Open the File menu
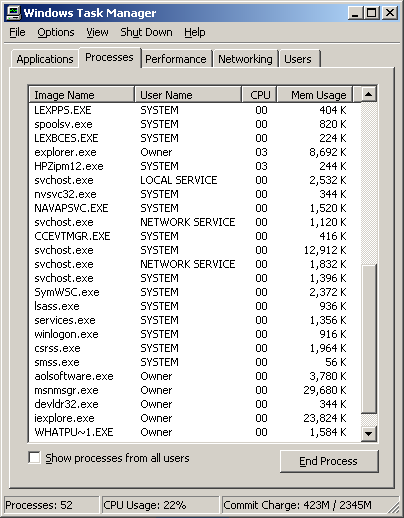Viewport: 404px width, 518px height. coord(17,32)
